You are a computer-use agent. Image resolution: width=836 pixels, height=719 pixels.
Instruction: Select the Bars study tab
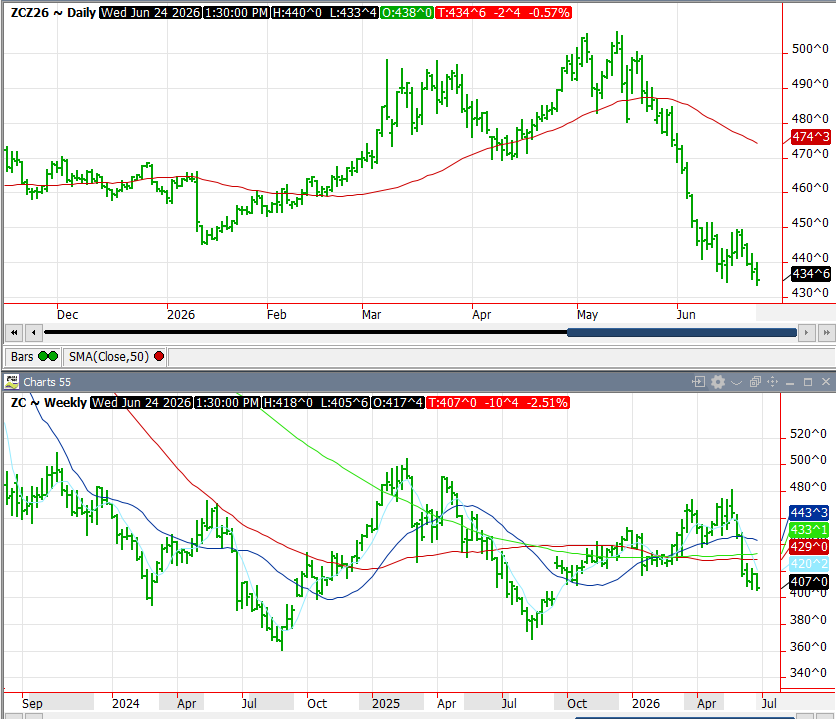(33, 357)
